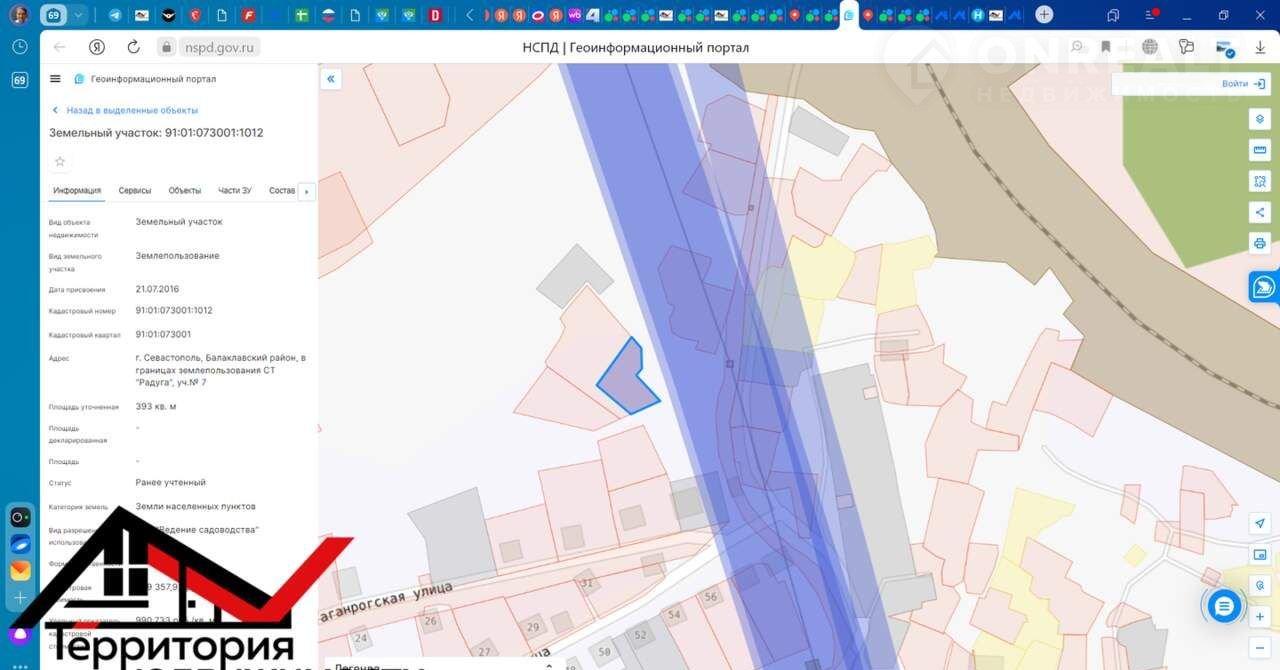
Task: Open the Объекты tab
Action: pyautogui.click(x=185, y=191)
